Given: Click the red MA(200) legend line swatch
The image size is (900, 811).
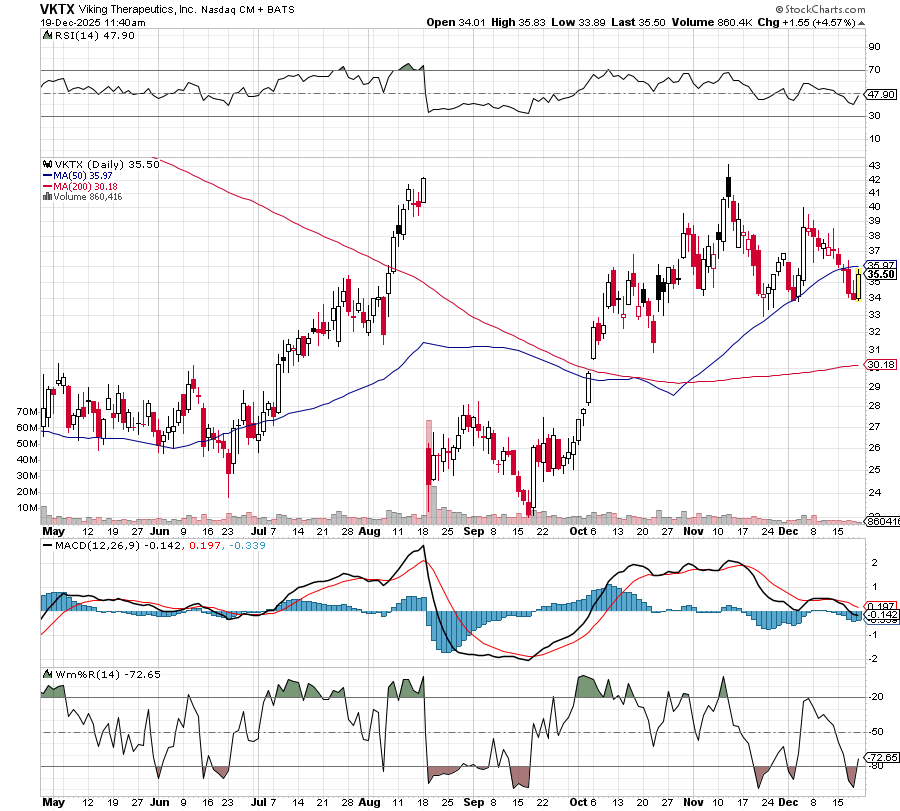Looking at the screenshot, I should coord(47,186).
